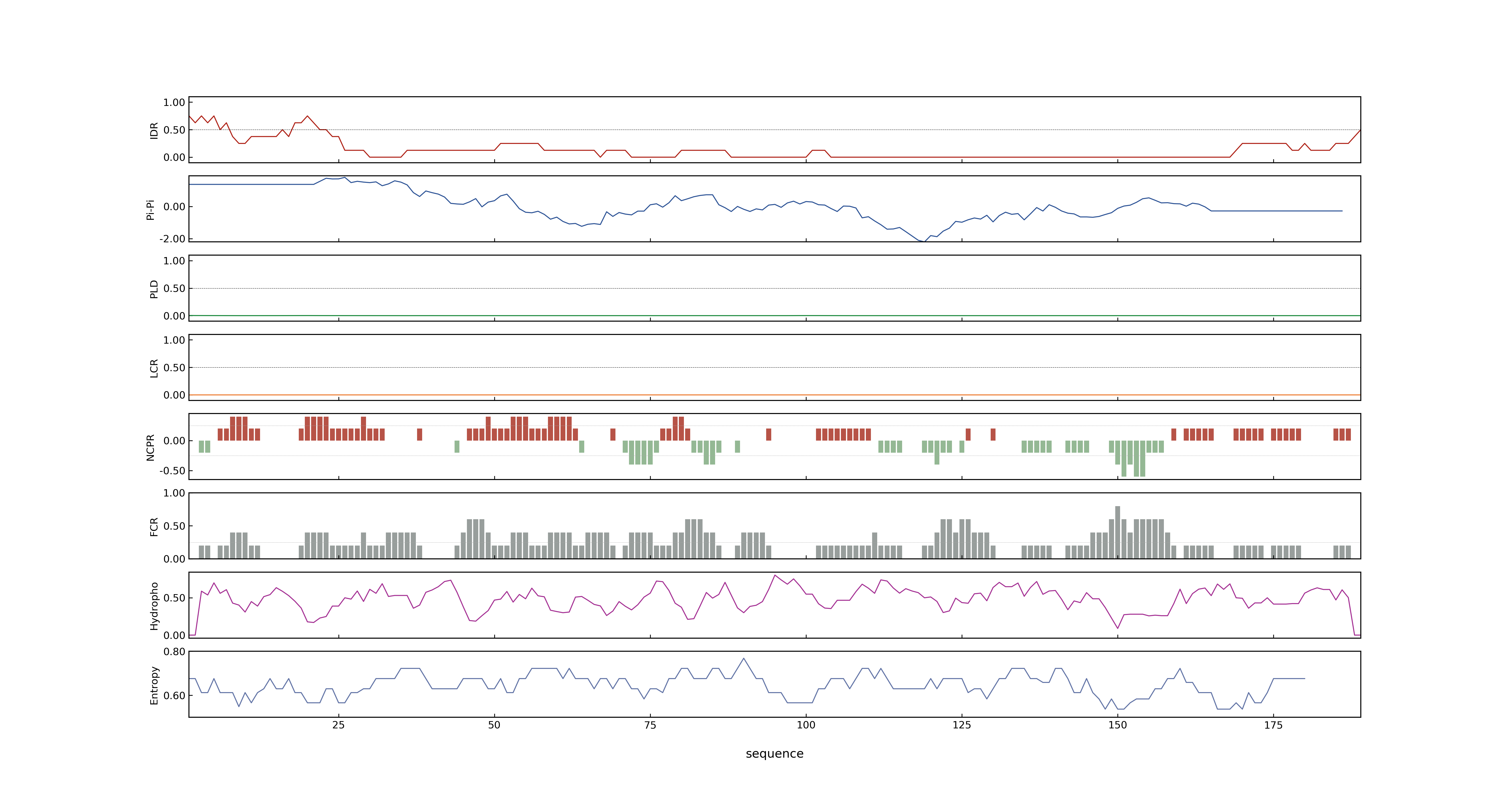Viewport: 1512px width, 806px height.
Task: Select x-axis tick label 150
Action: (1118, 726)
